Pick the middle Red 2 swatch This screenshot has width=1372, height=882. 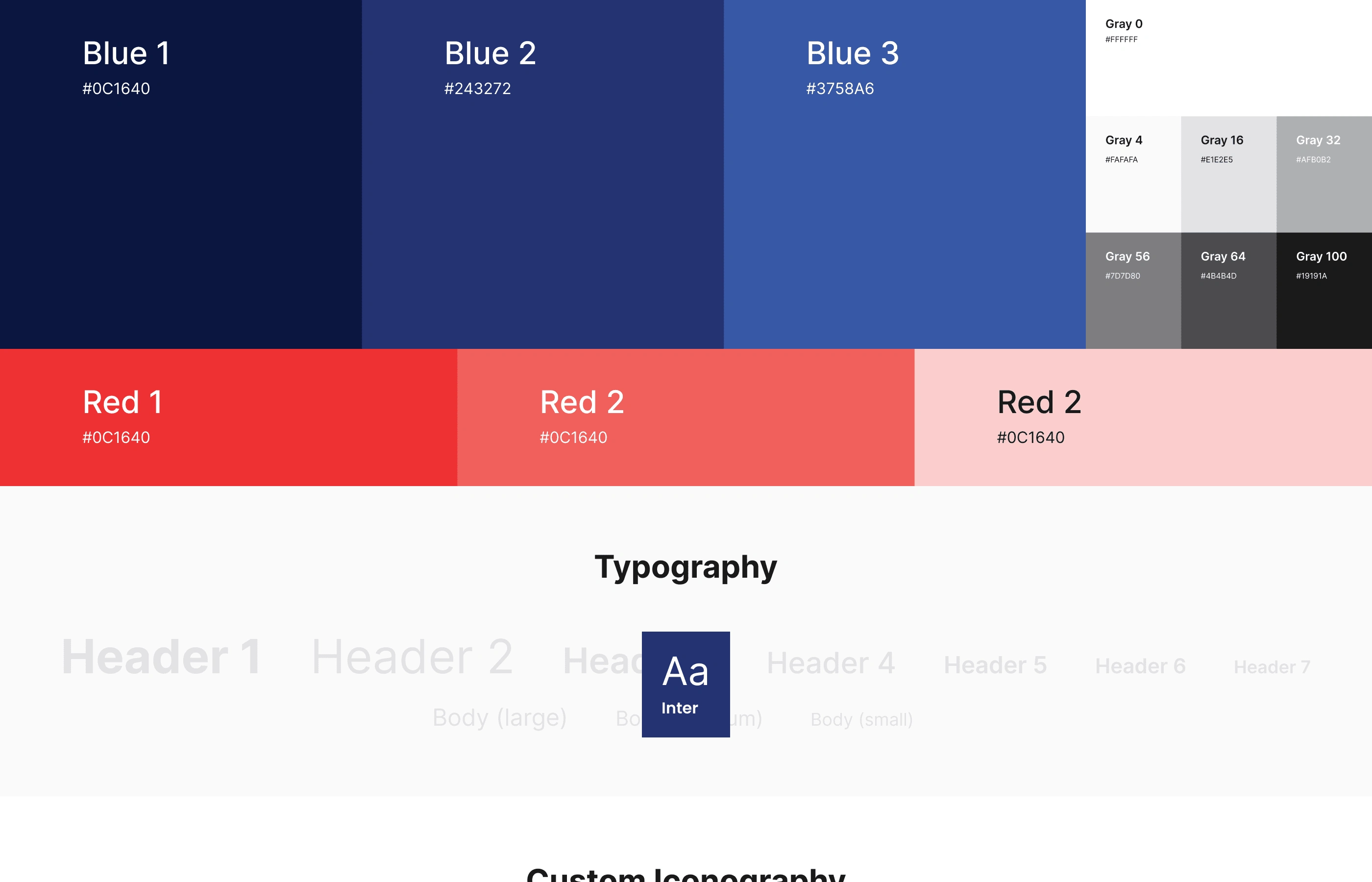686,417
